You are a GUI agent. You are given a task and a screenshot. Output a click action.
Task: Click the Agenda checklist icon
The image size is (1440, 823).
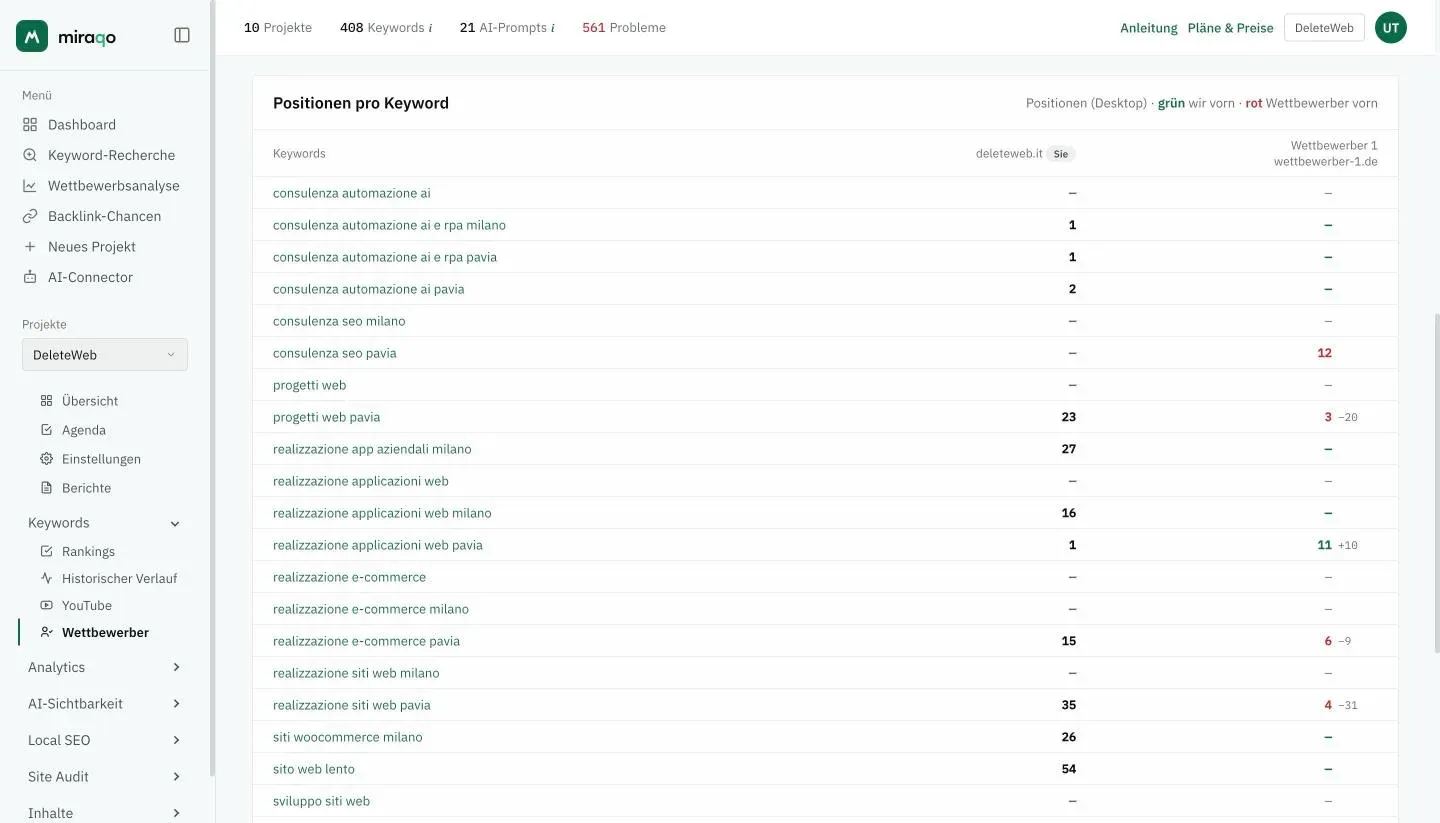(46, 430)
